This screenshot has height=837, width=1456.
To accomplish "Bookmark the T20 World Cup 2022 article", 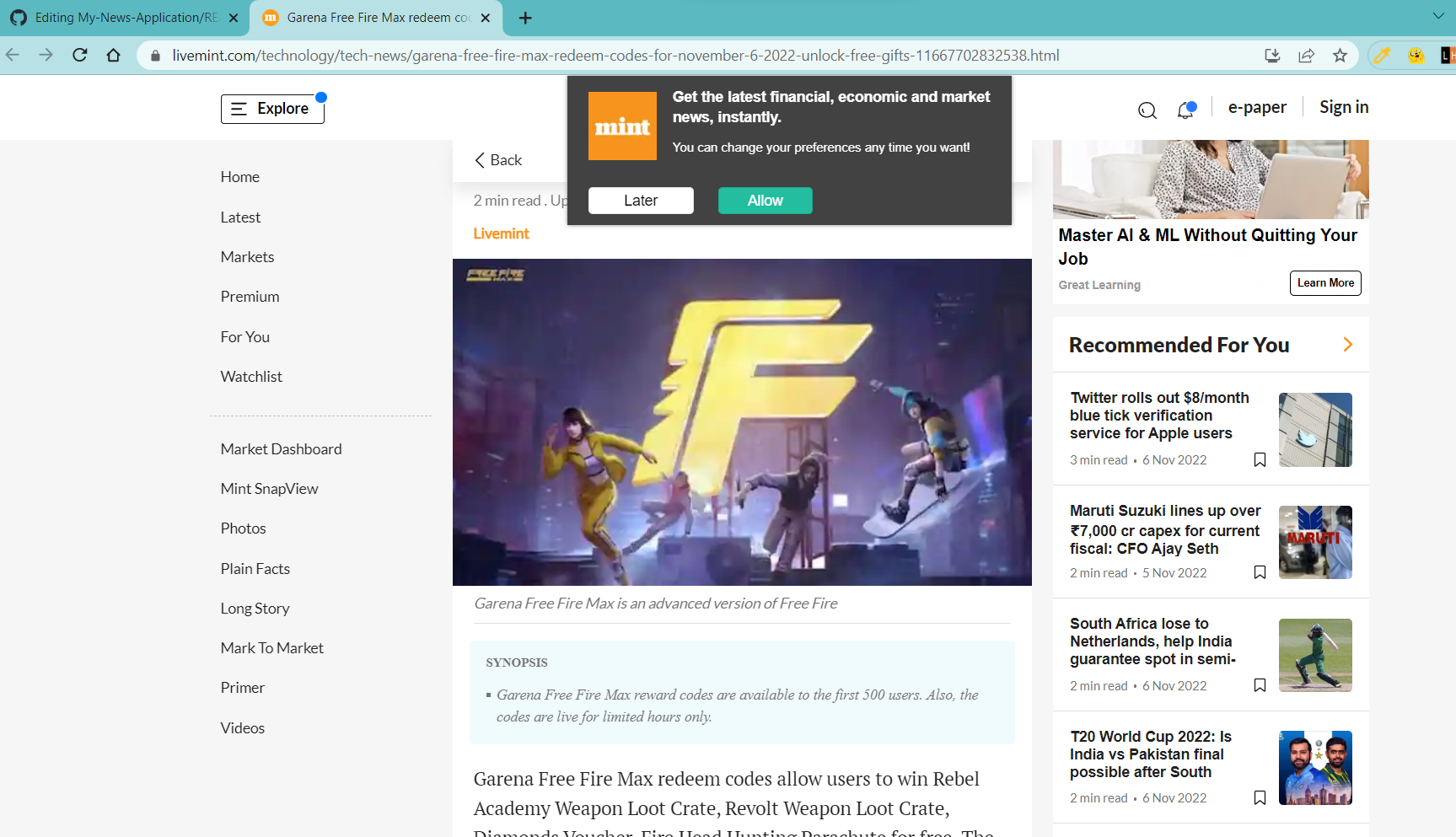I will (1260, 797).
